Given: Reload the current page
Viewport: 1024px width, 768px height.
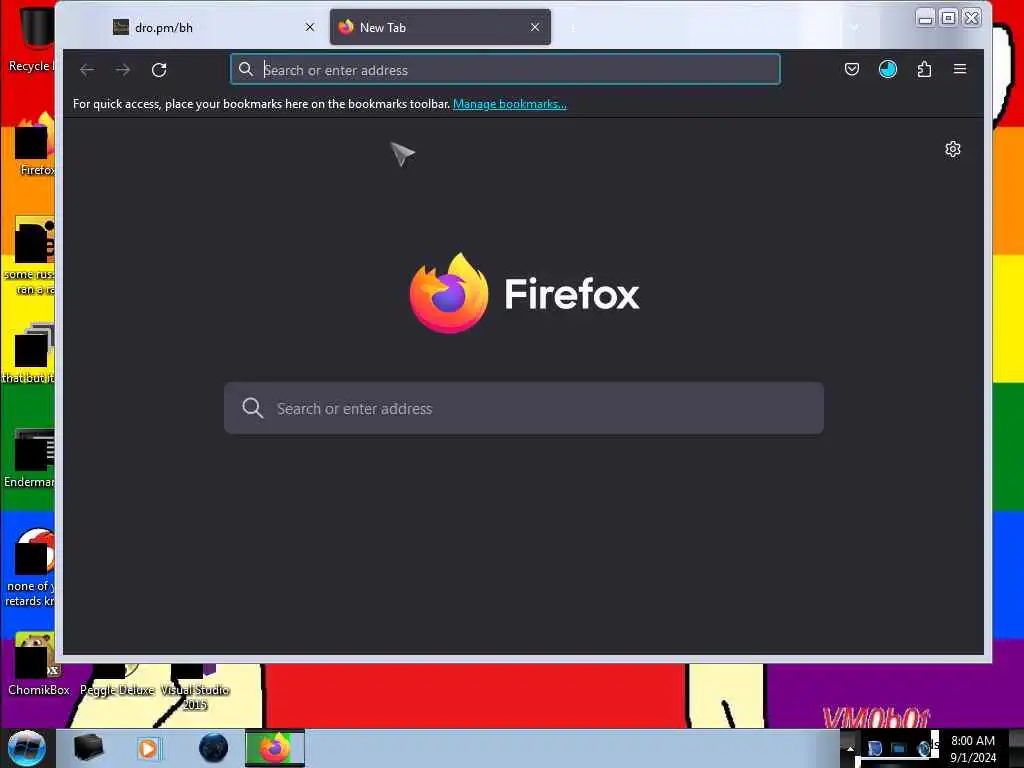Looking at the screenshot, I should click(159, 70).
